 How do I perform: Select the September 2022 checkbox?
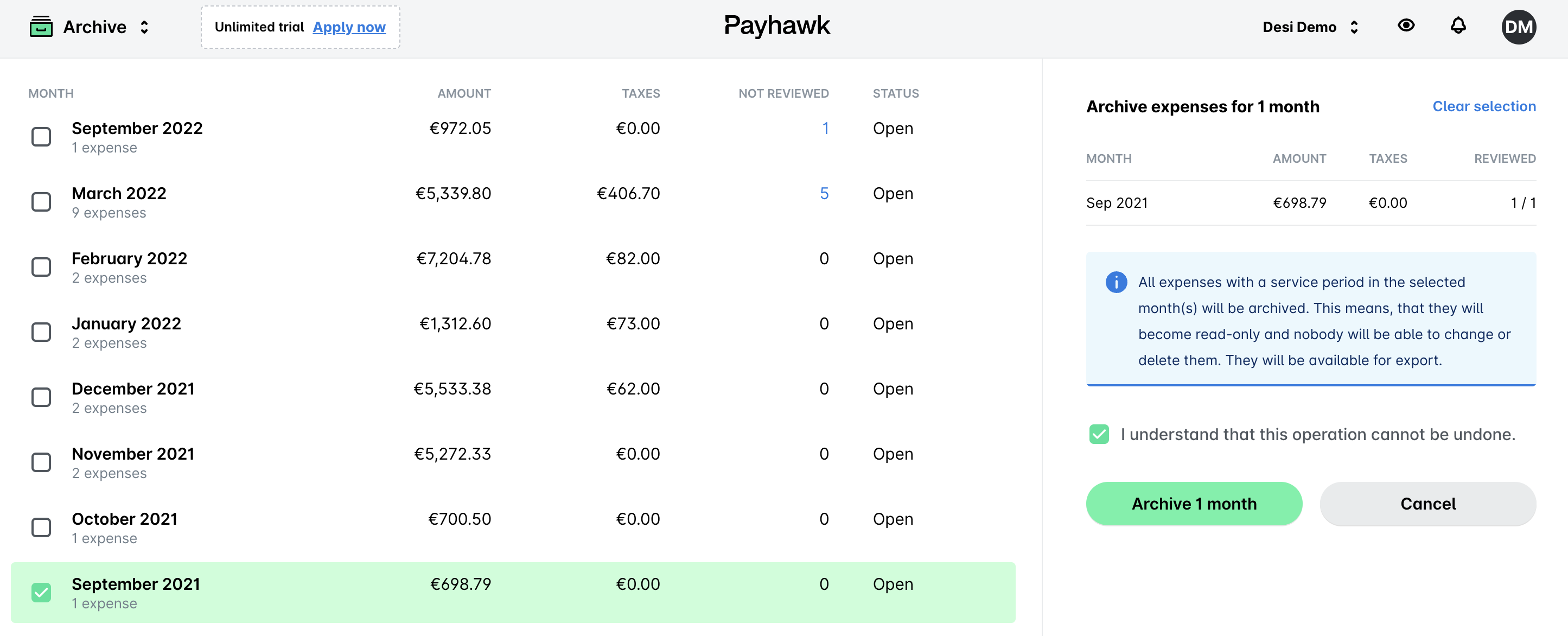point(41,137)
